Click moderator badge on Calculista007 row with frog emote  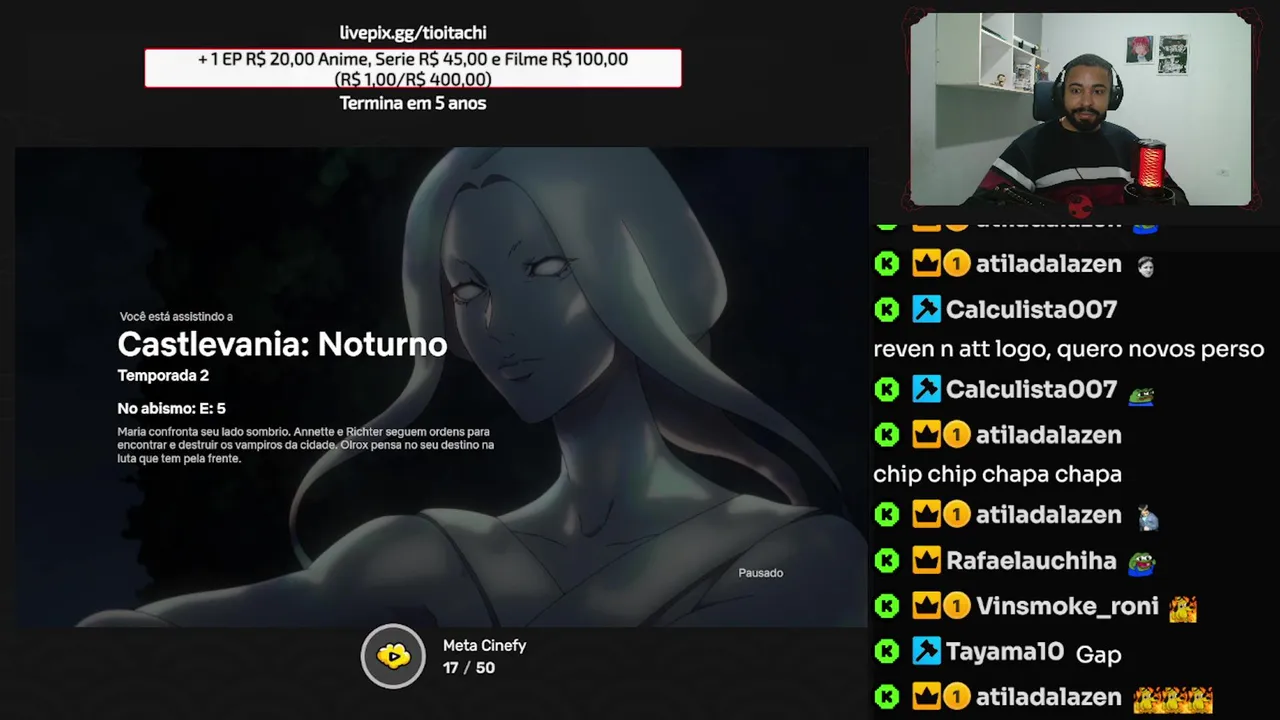pyautogui.click(x=926, y=390)
